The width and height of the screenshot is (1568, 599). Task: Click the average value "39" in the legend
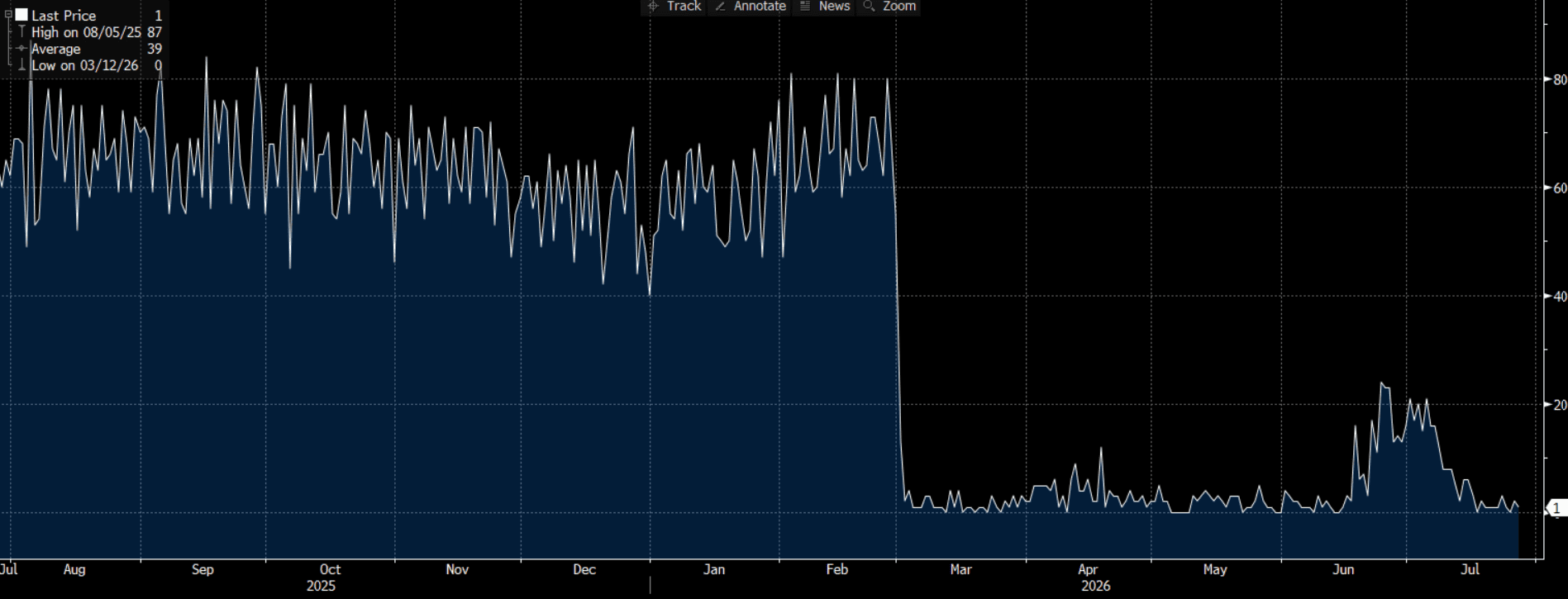155,49
